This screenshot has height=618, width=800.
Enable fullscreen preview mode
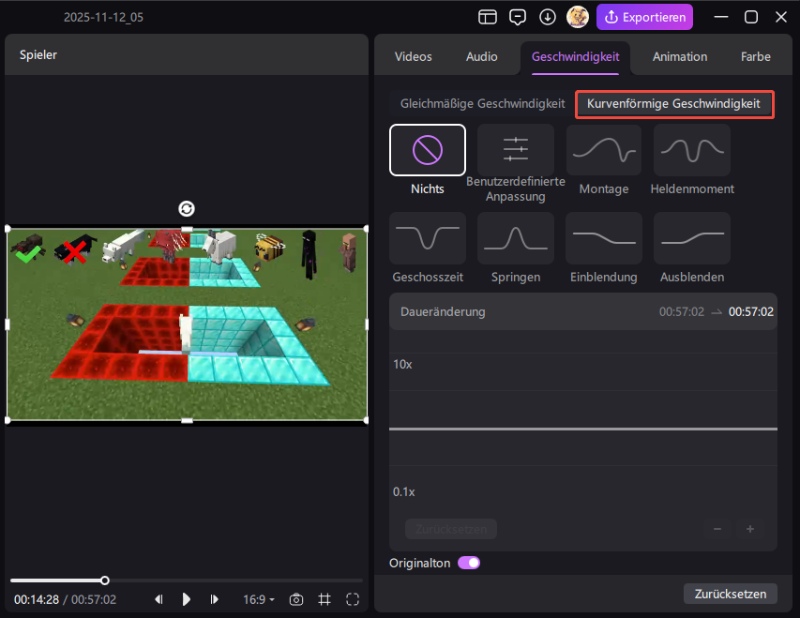coord(352,599)
